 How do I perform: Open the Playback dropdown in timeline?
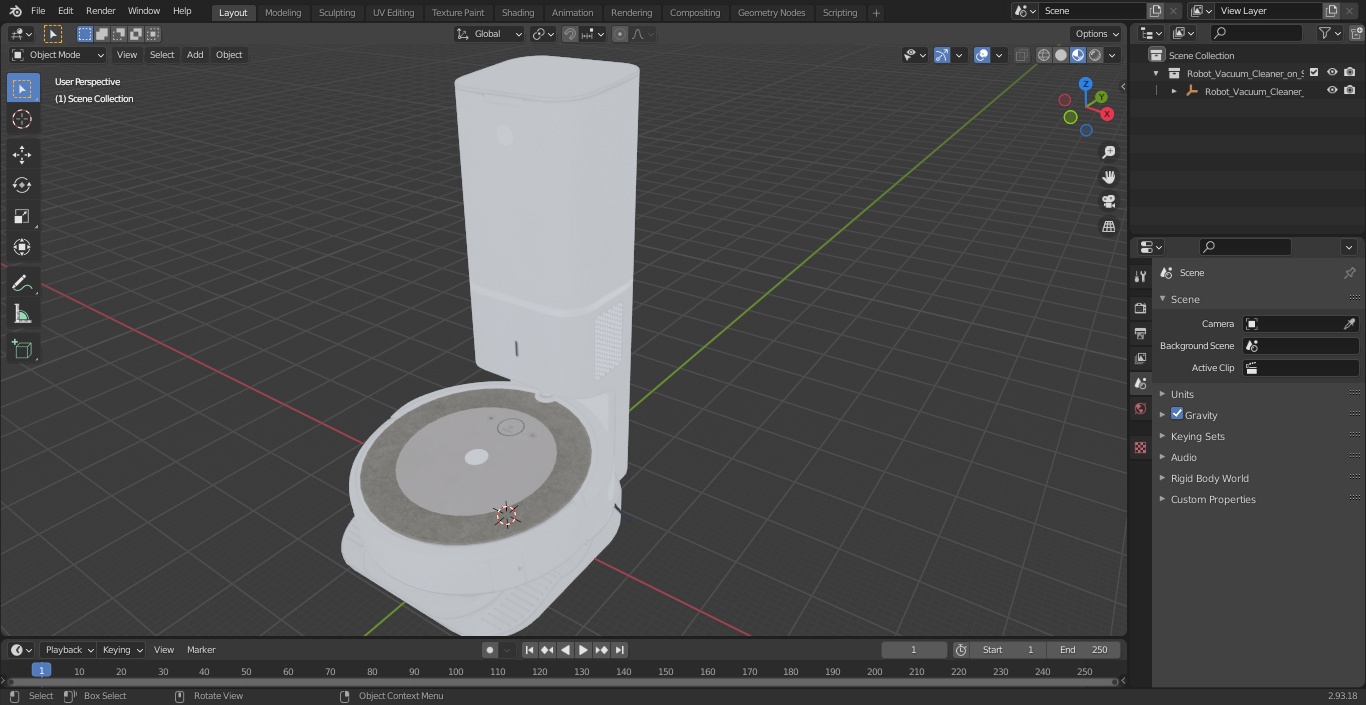tap(69, 650)
